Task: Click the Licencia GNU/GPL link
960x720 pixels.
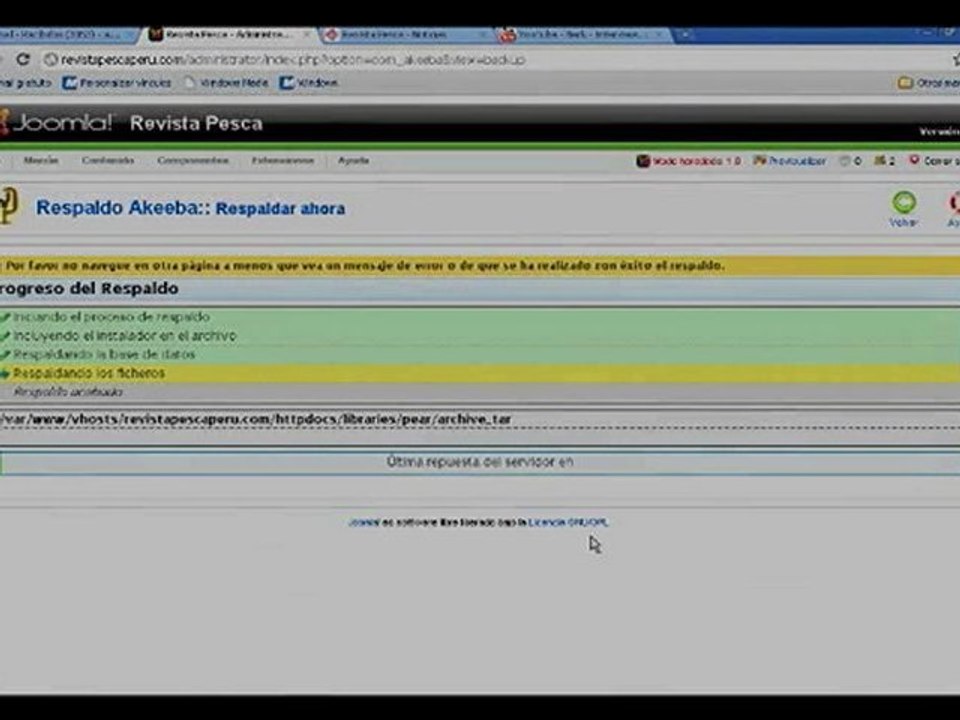Action: 569,522
